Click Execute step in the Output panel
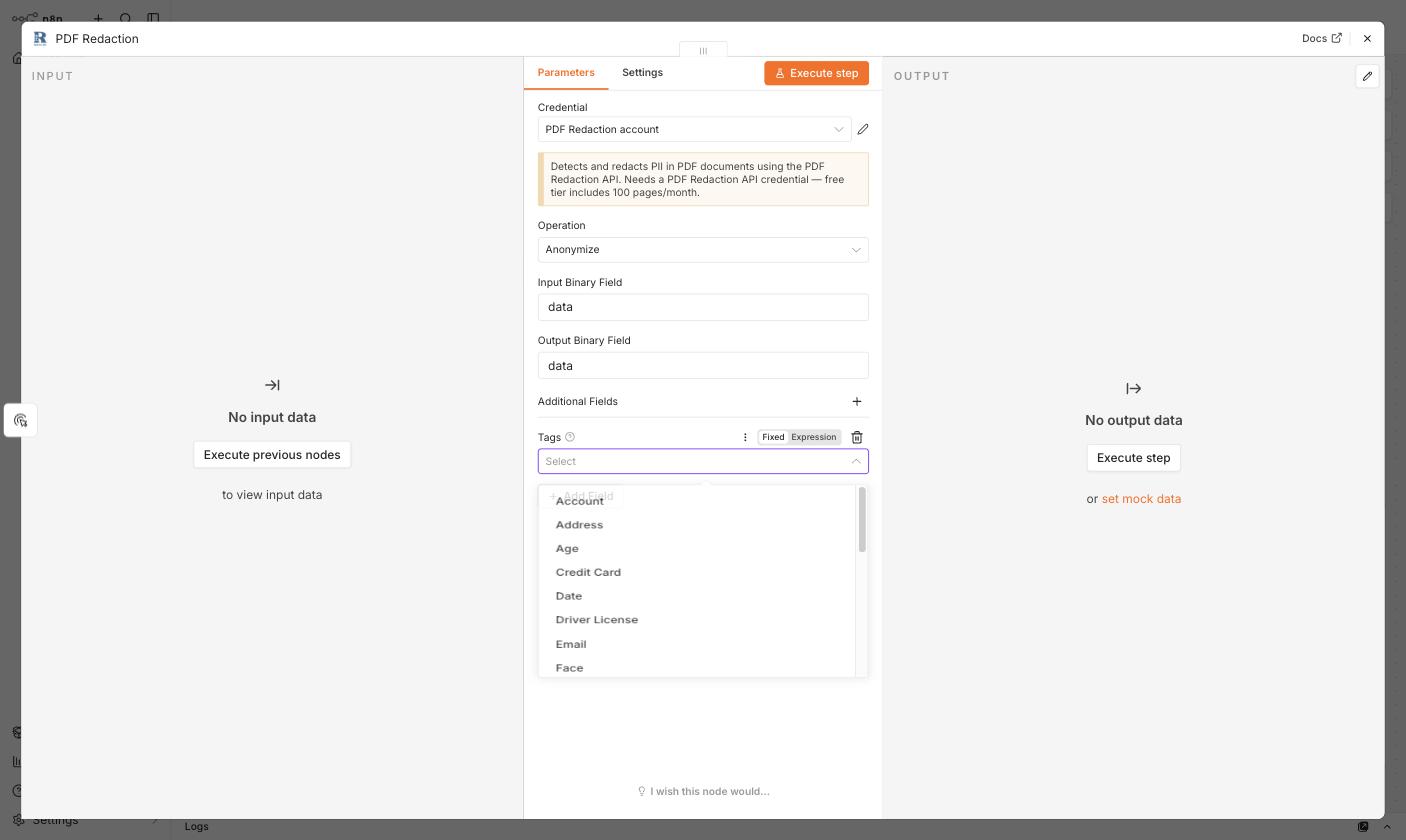Viewport: 1406px width, 840px height. coord(1133,458)
